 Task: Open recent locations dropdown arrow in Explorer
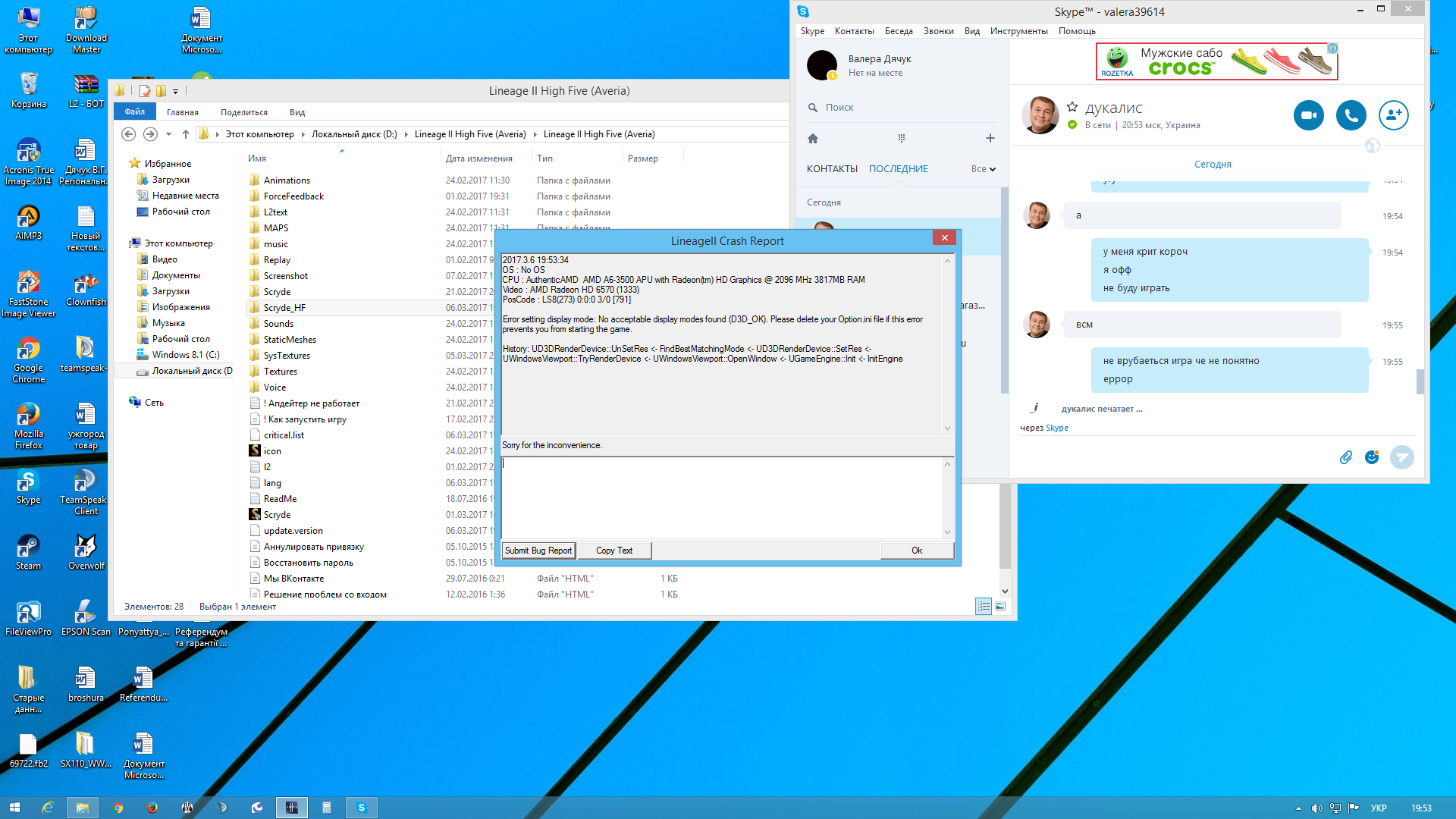[x=168, y=134]
